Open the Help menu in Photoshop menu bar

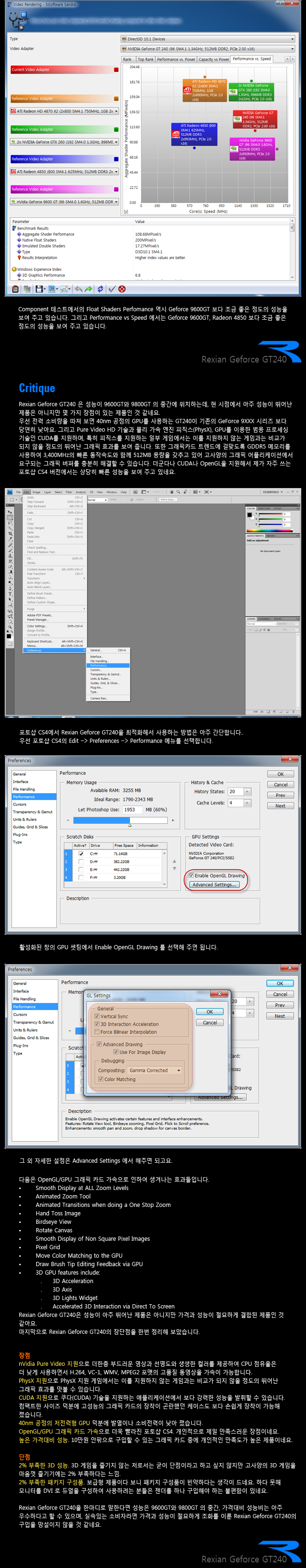(124, 492)
